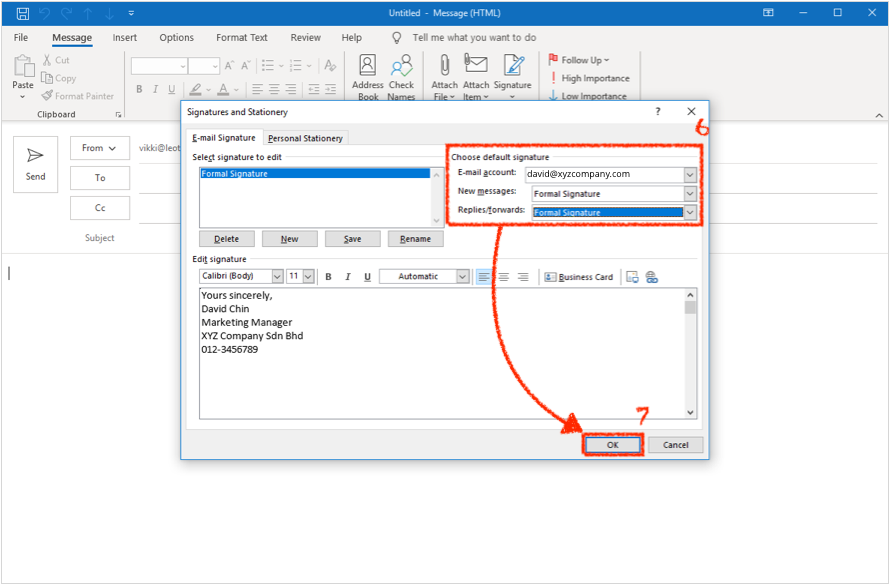
Task: Expand the E-mail account dropdown
Action: (x=689, y=174)
